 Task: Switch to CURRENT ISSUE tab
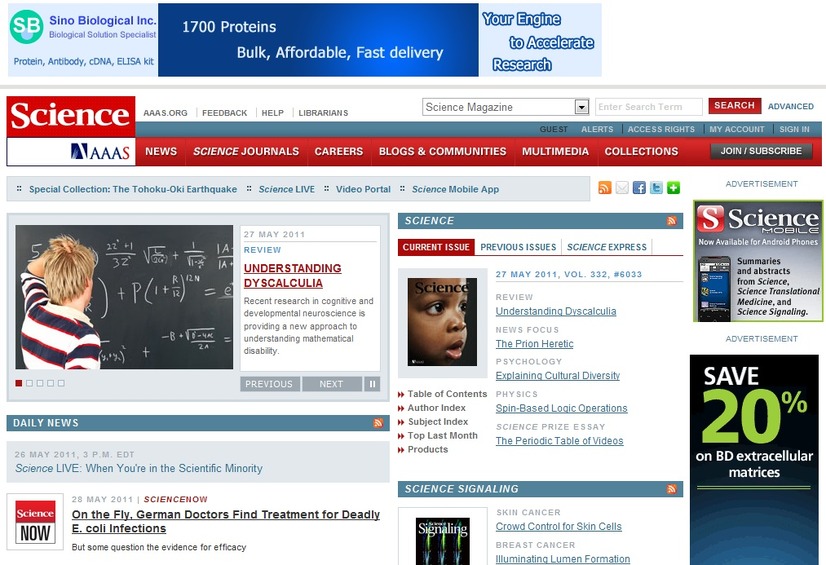(436, 247)
